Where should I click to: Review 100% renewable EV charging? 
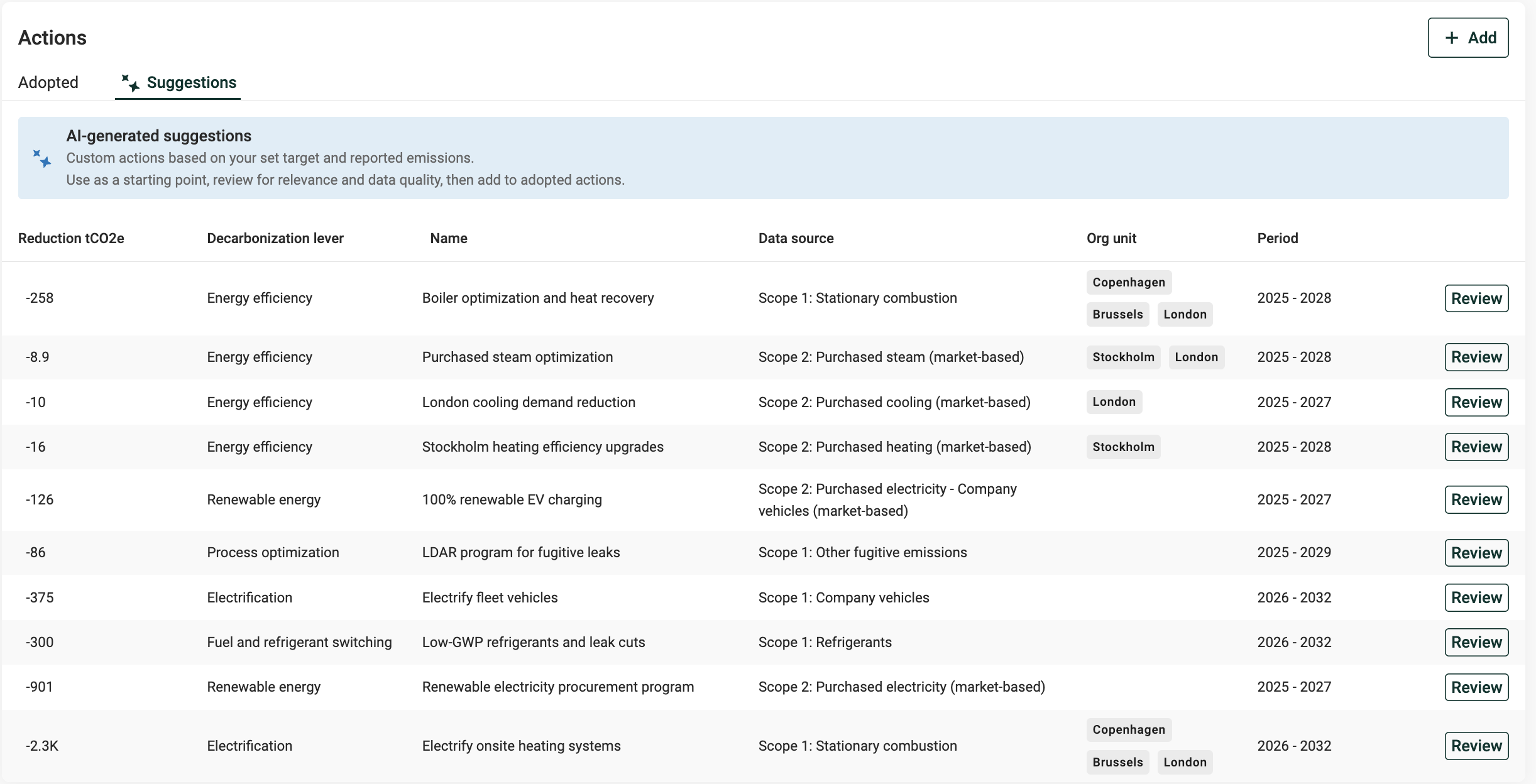click(x=1476, y=499)
